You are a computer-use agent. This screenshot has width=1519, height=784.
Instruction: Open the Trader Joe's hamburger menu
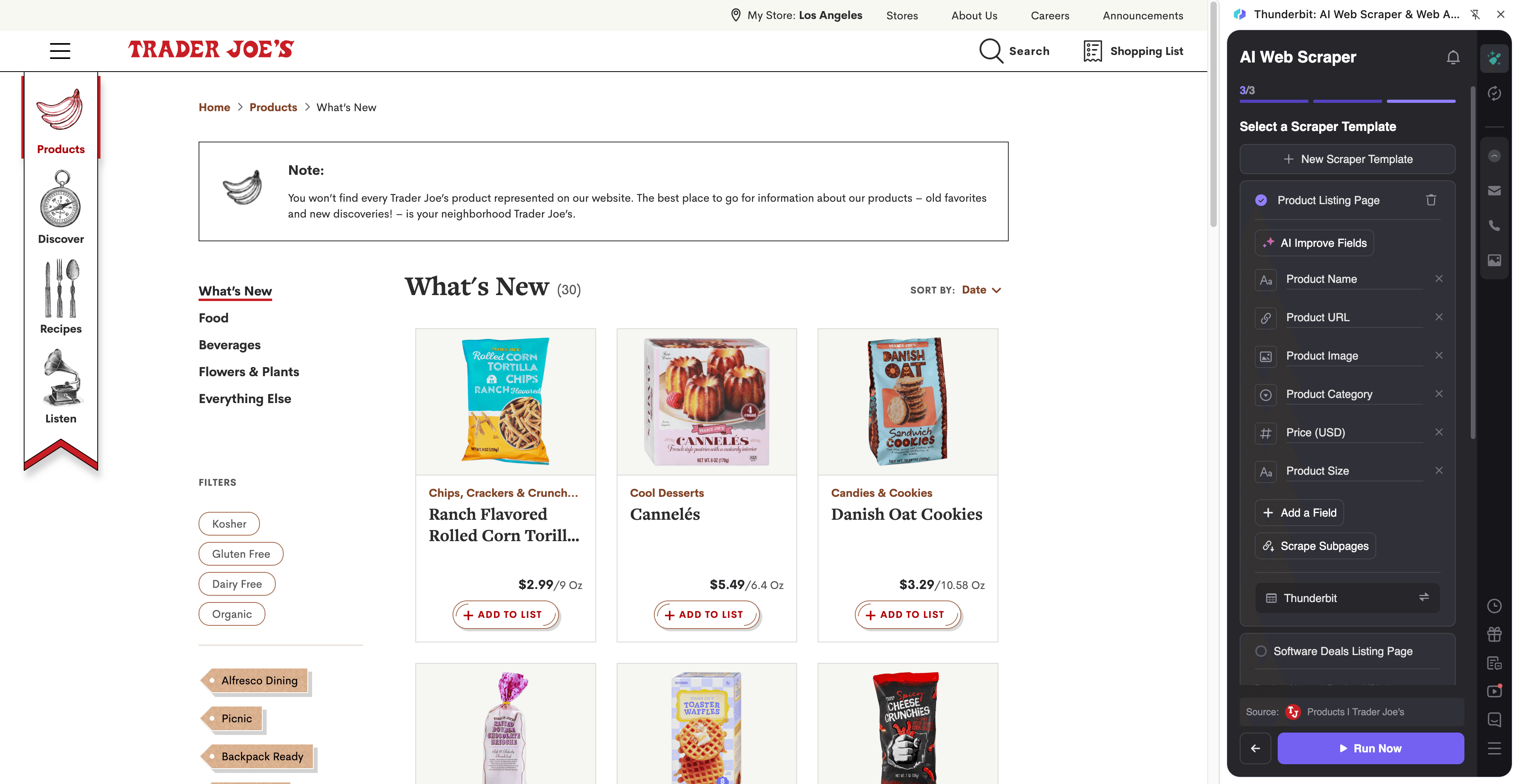point(60,51)
